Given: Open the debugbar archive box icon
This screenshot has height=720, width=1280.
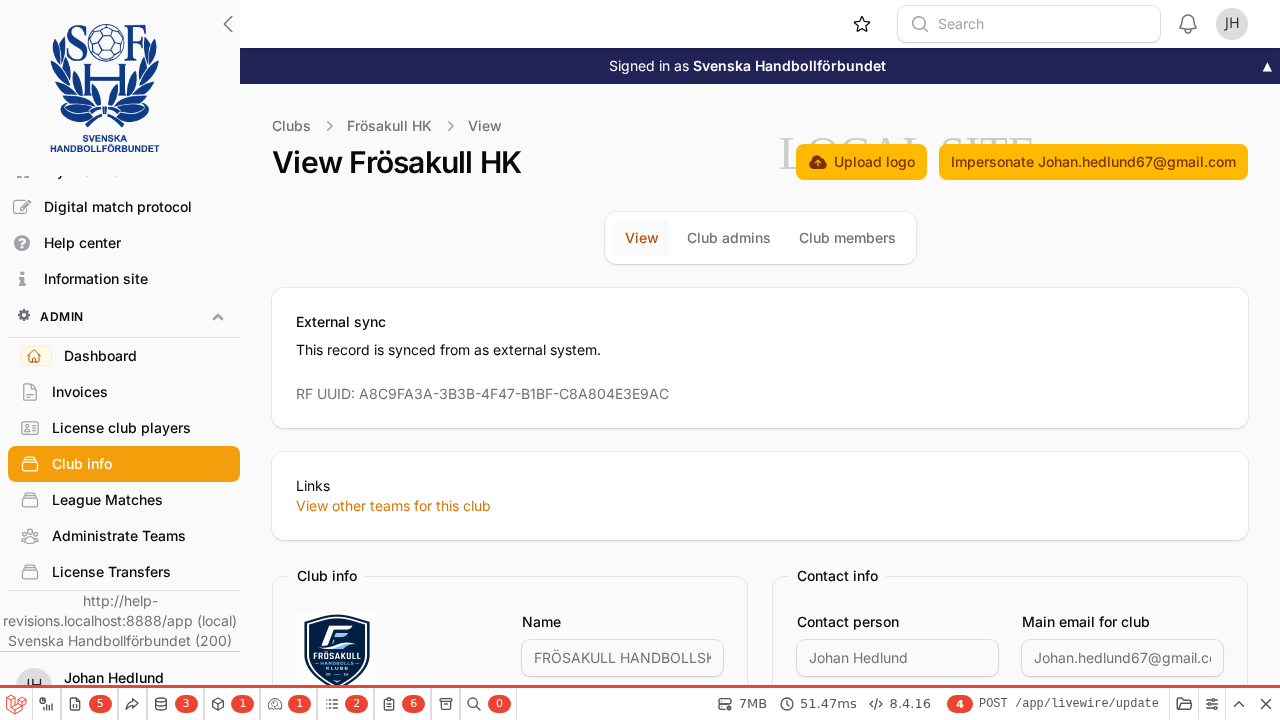Looking at the screenshot, I should 446,704.
